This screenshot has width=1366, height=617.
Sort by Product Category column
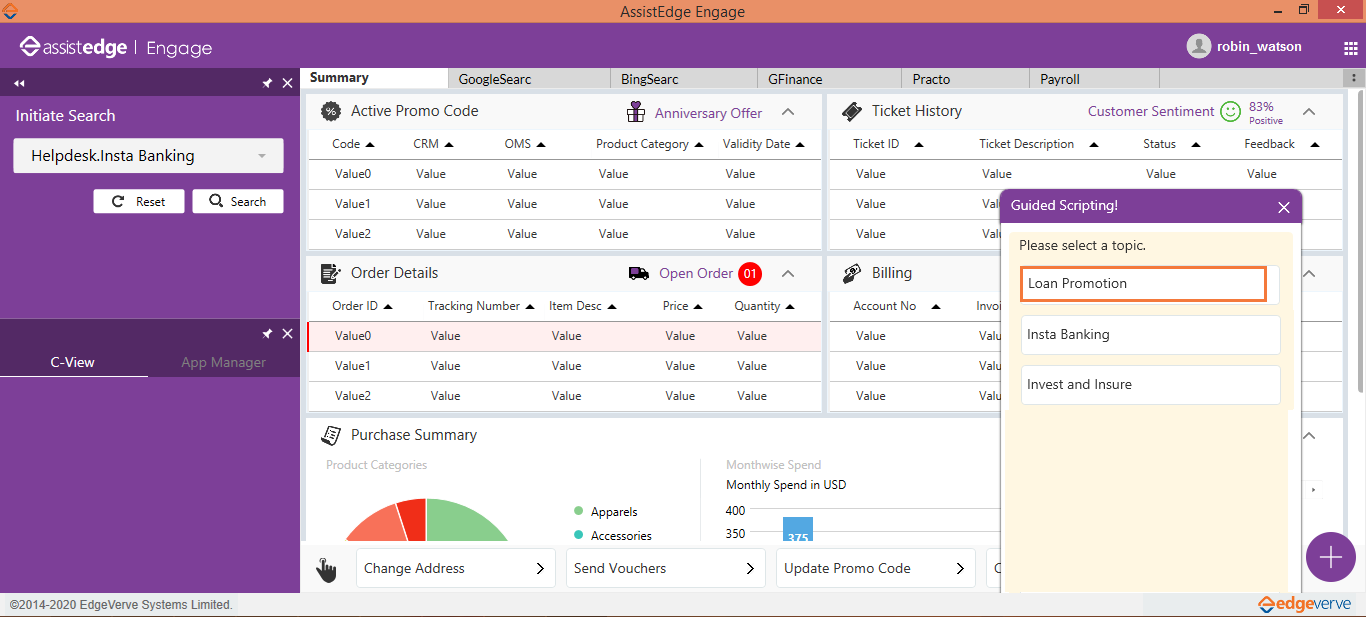click(649, 144)
